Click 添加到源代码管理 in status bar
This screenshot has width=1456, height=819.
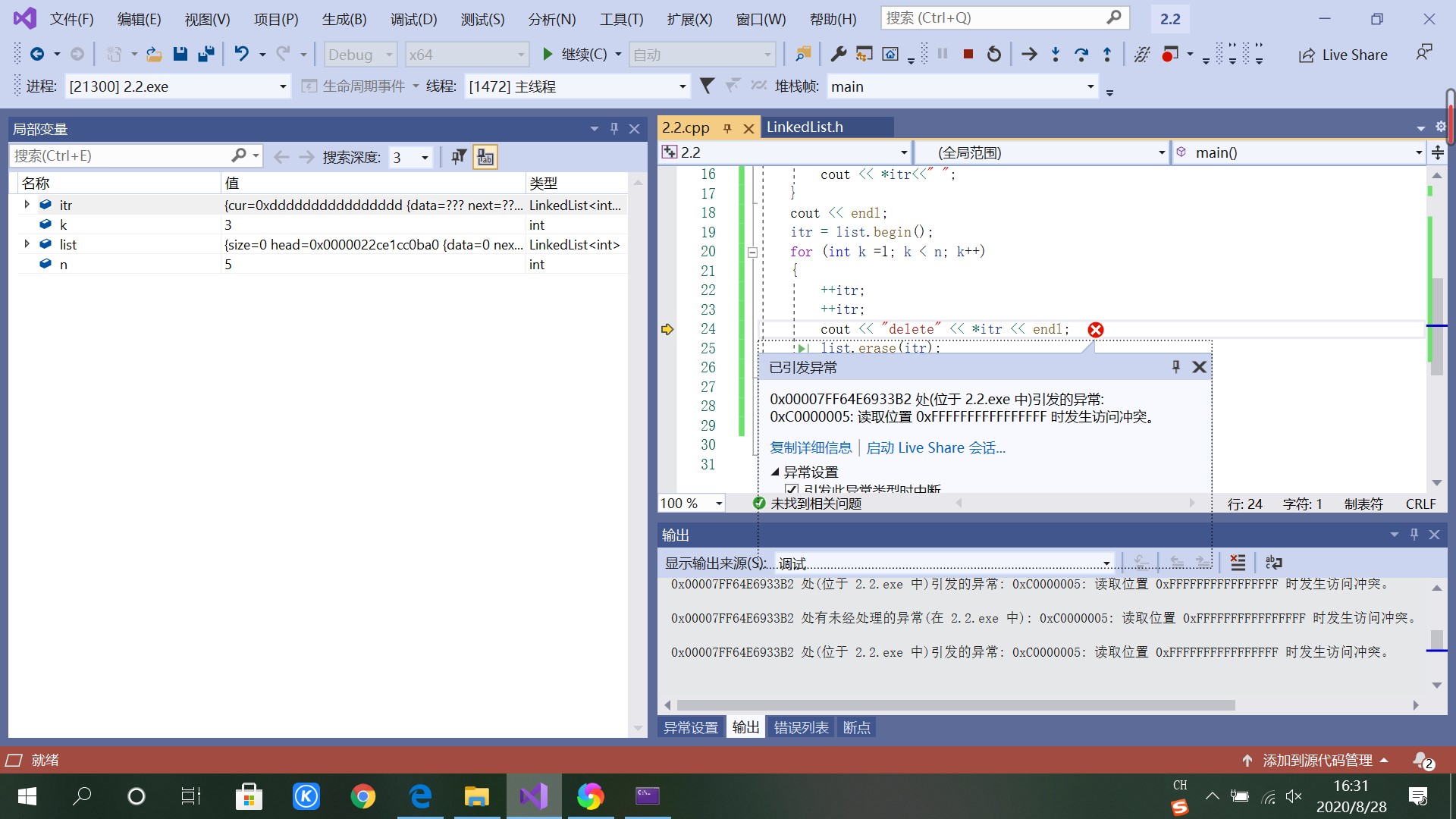pos(1316,760)
